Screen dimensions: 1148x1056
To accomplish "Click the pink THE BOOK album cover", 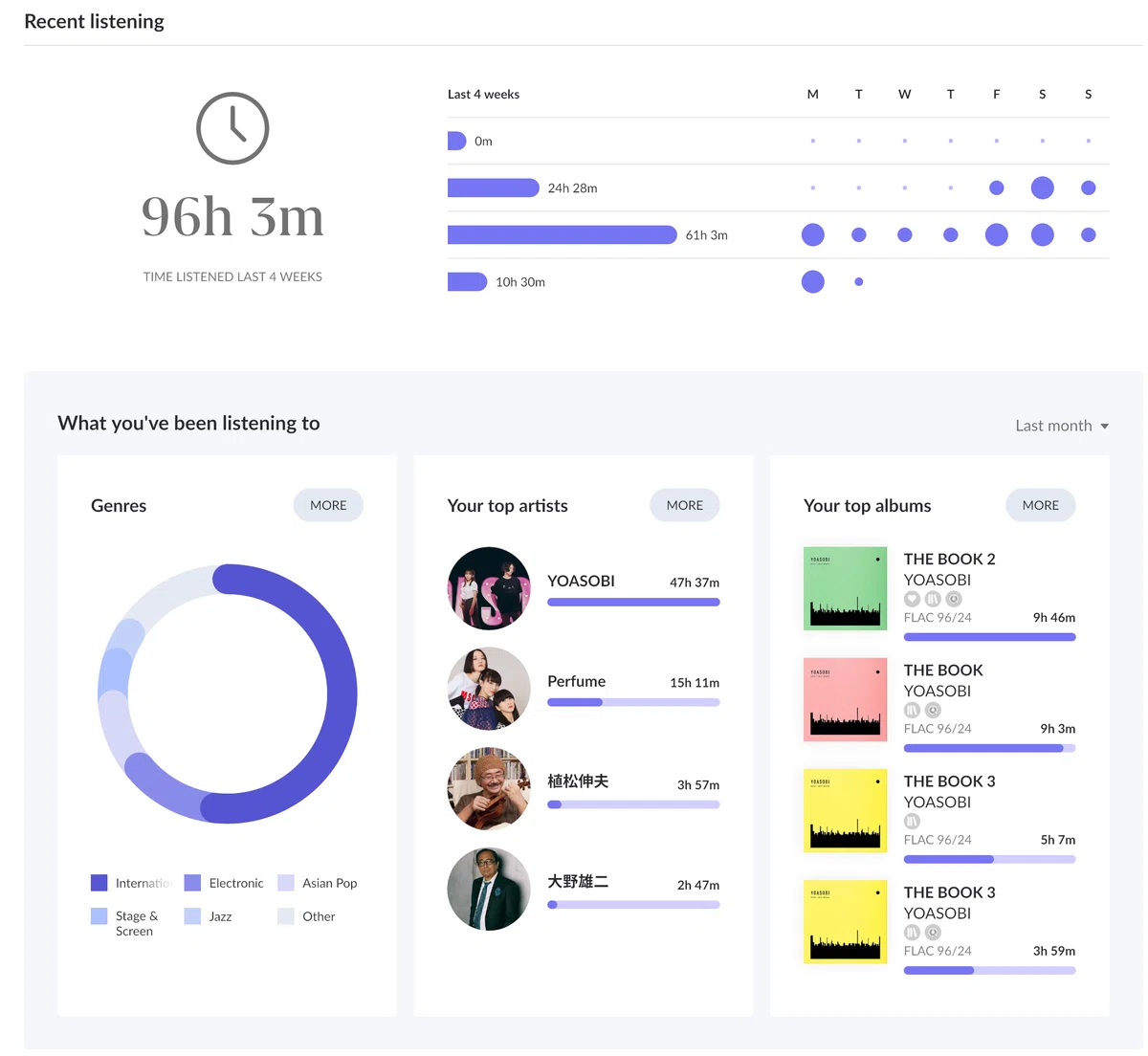I will 846,699.
